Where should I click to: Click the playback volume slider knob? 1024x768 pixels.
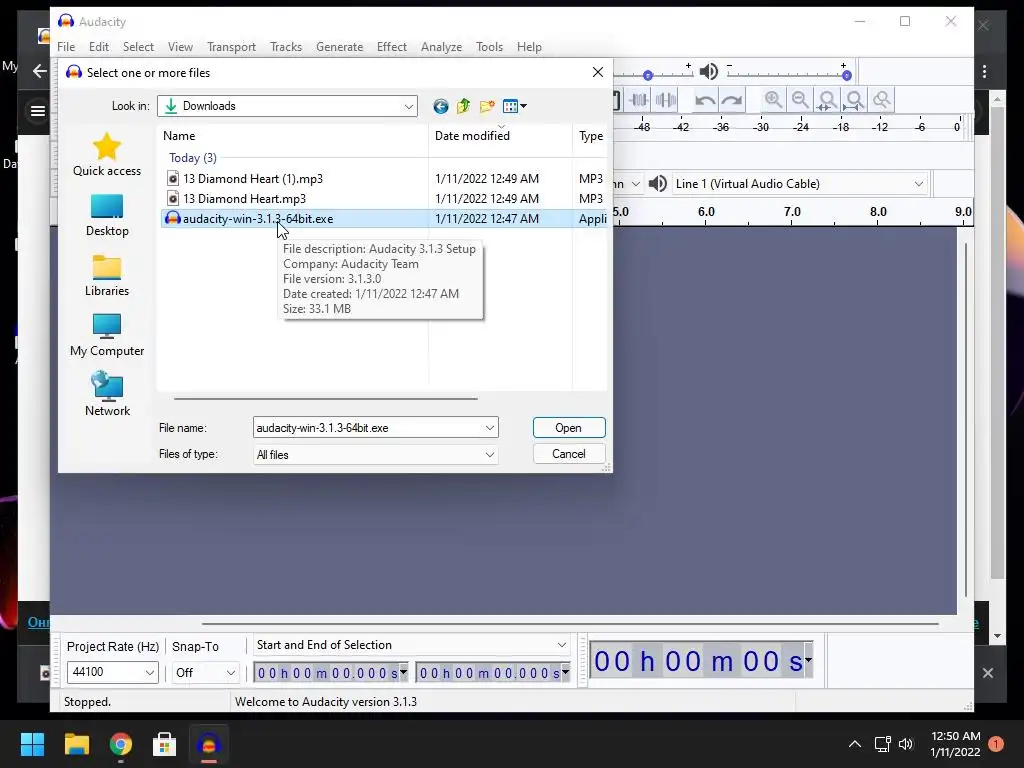click(x=846, y=76)
